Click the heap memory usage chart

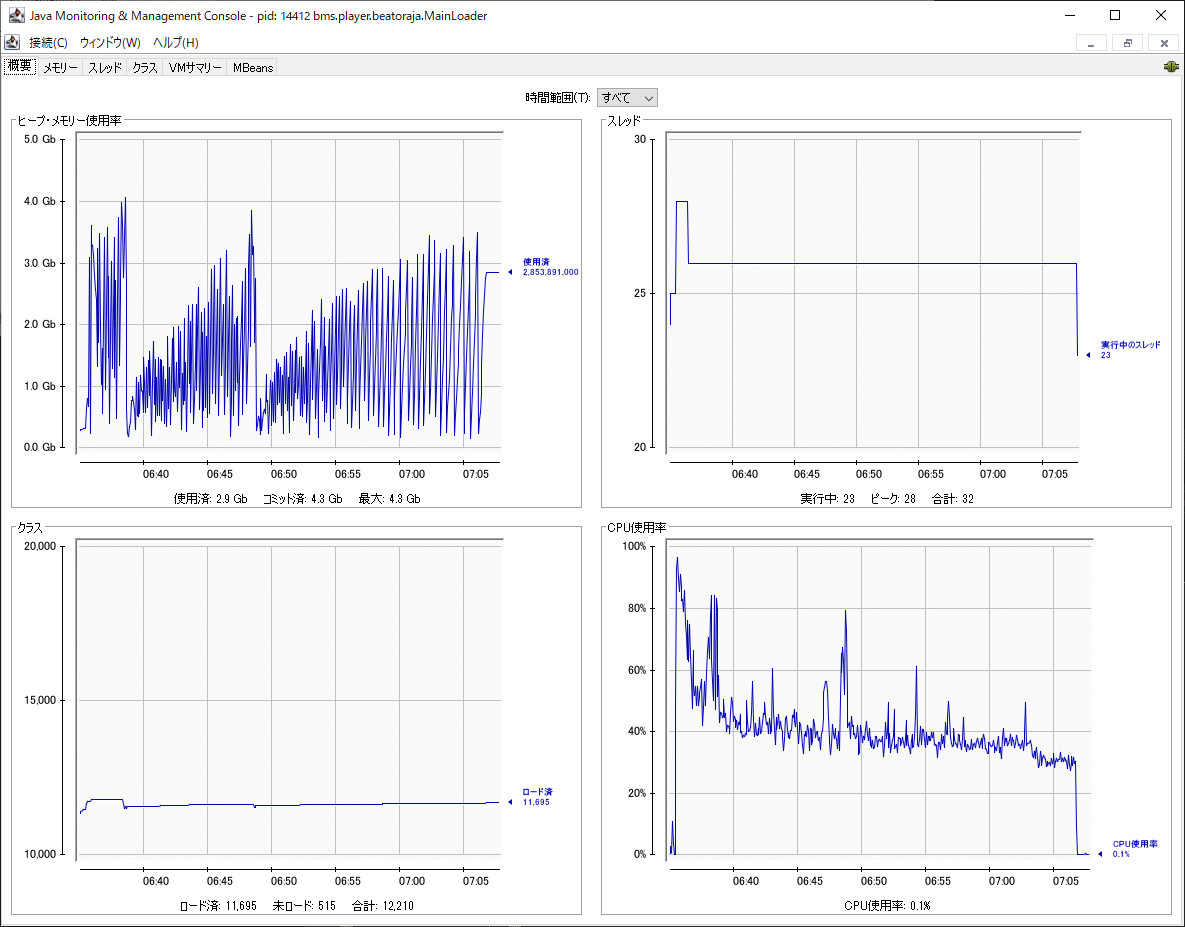[289, 291]
